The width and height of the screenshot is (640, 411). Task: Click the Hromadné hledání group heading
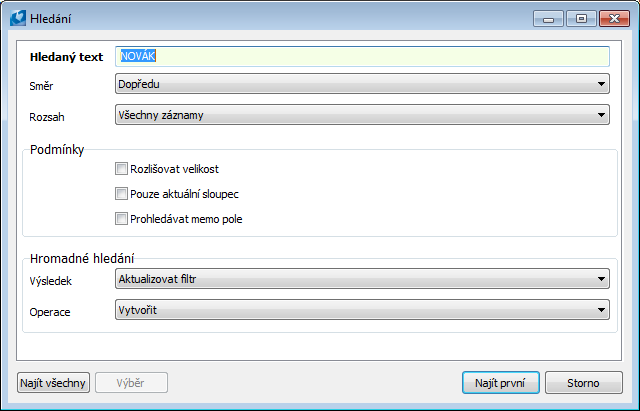click(x=82, y=260)
